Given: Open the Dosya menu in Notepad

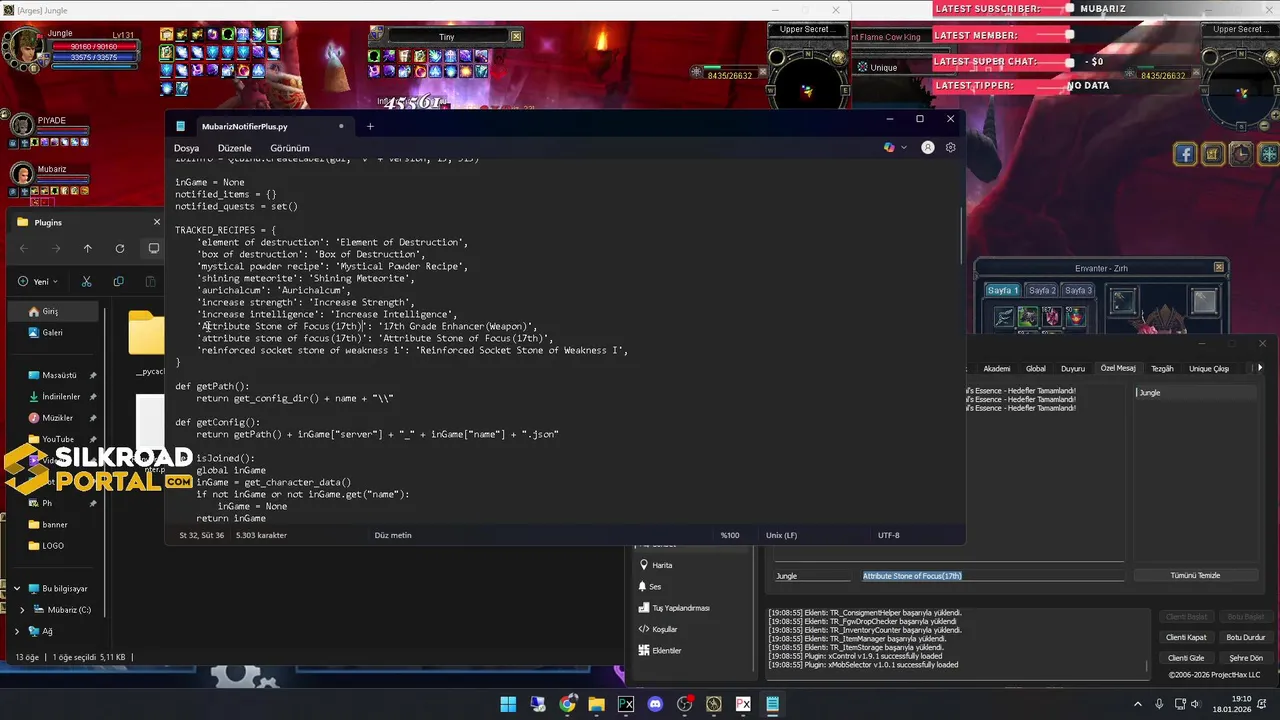Looking at the screenshot, I should coord(186,148).
